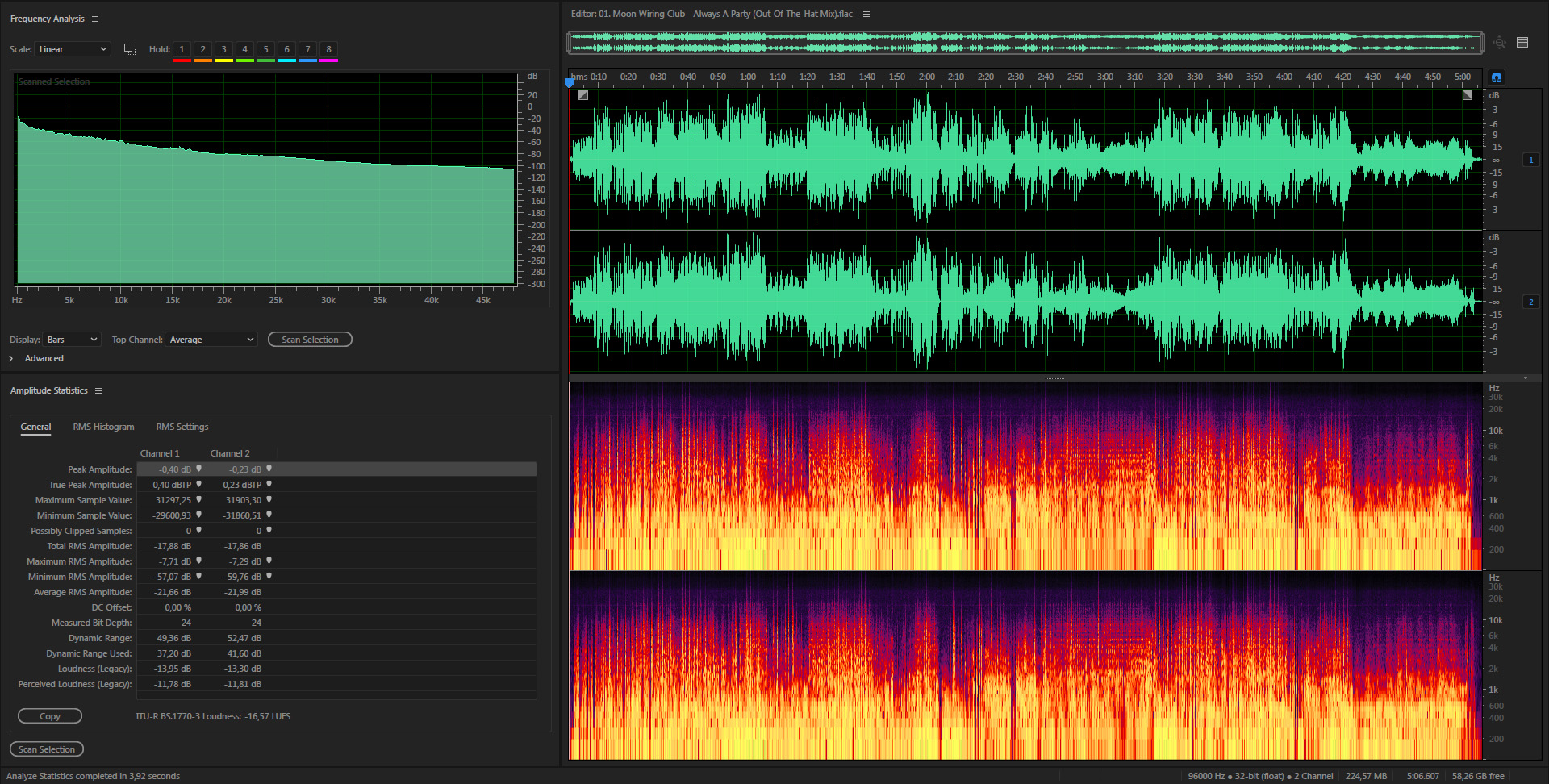1549x784 pixels.
Task: Toggle channel 1 enable button
Action: [1530, 160]
